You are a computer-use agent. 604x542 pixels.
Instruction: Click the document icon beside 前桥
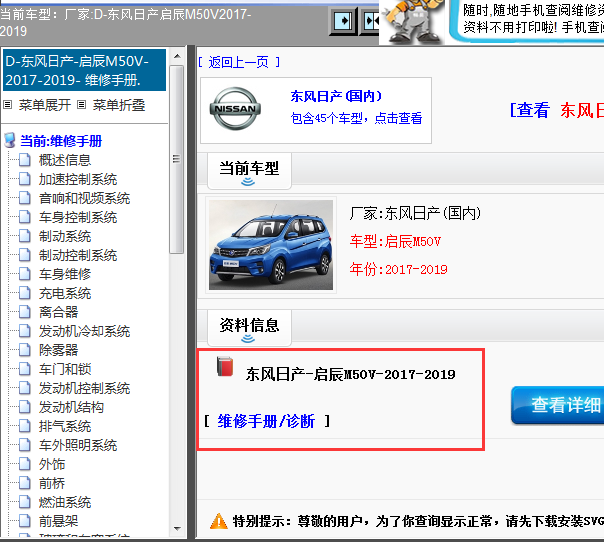pyautogui.click(x=25, y=483)
